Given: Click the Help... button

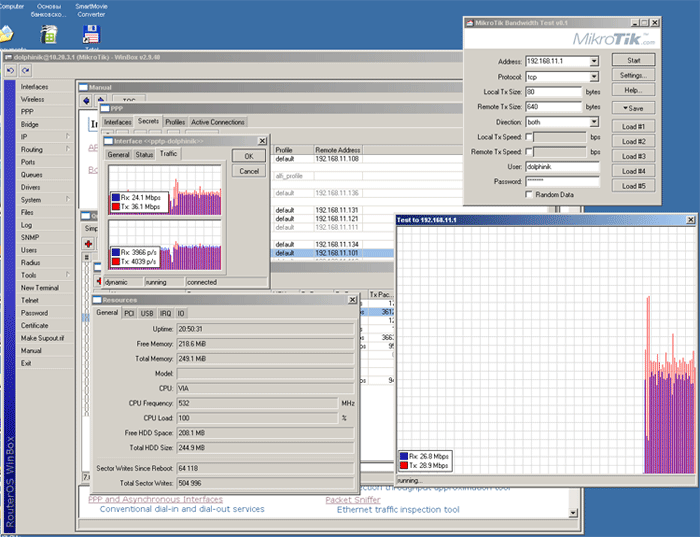Looking at the screenshot, I should (x=633, y=90).
